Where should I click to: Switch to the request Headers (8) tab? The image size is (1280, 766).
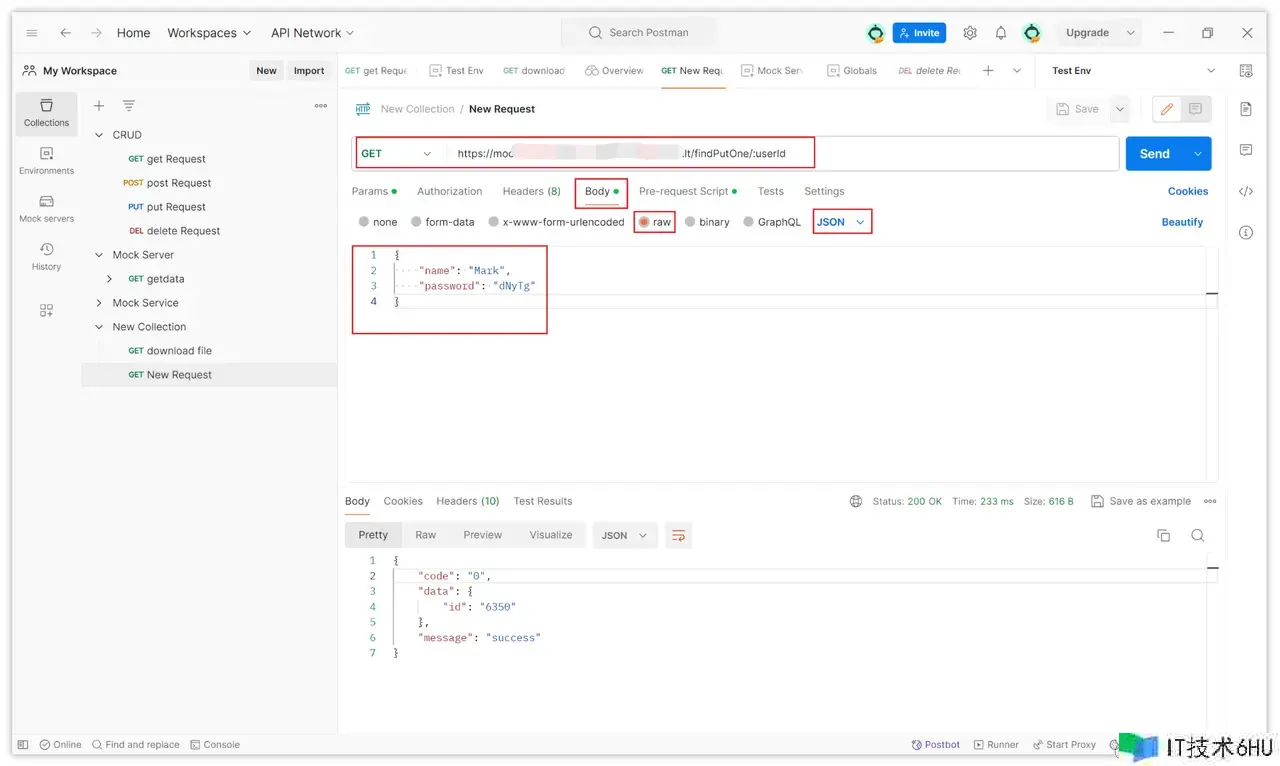[x=531, y=191]
